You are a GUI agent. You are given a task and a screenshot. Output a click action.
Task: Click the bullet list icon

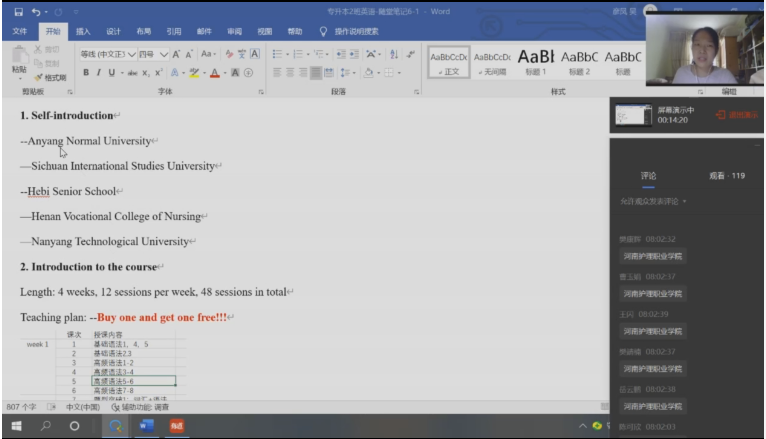279,54
